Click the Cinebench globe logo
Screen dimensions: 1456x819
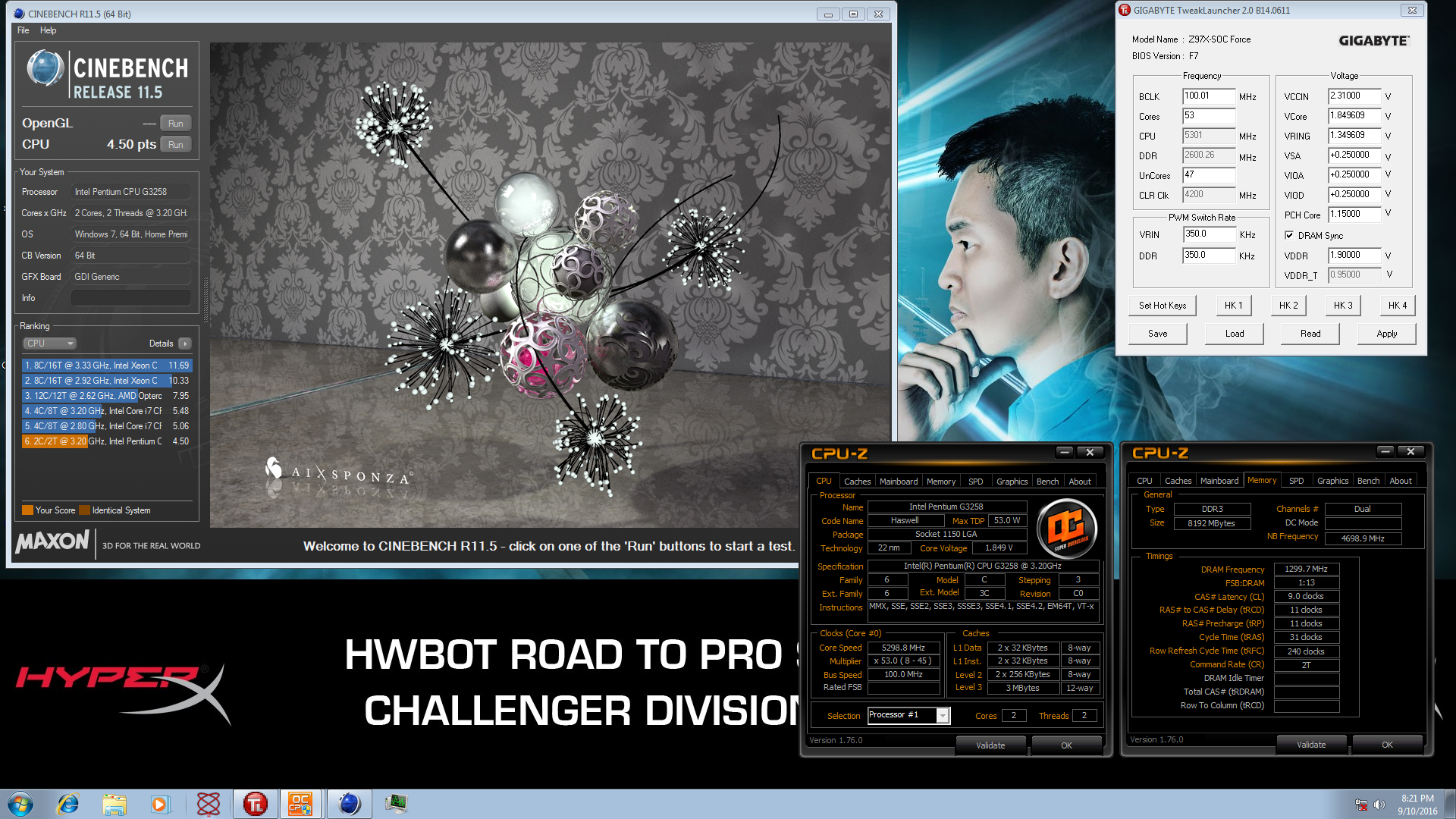coord(45,68)
